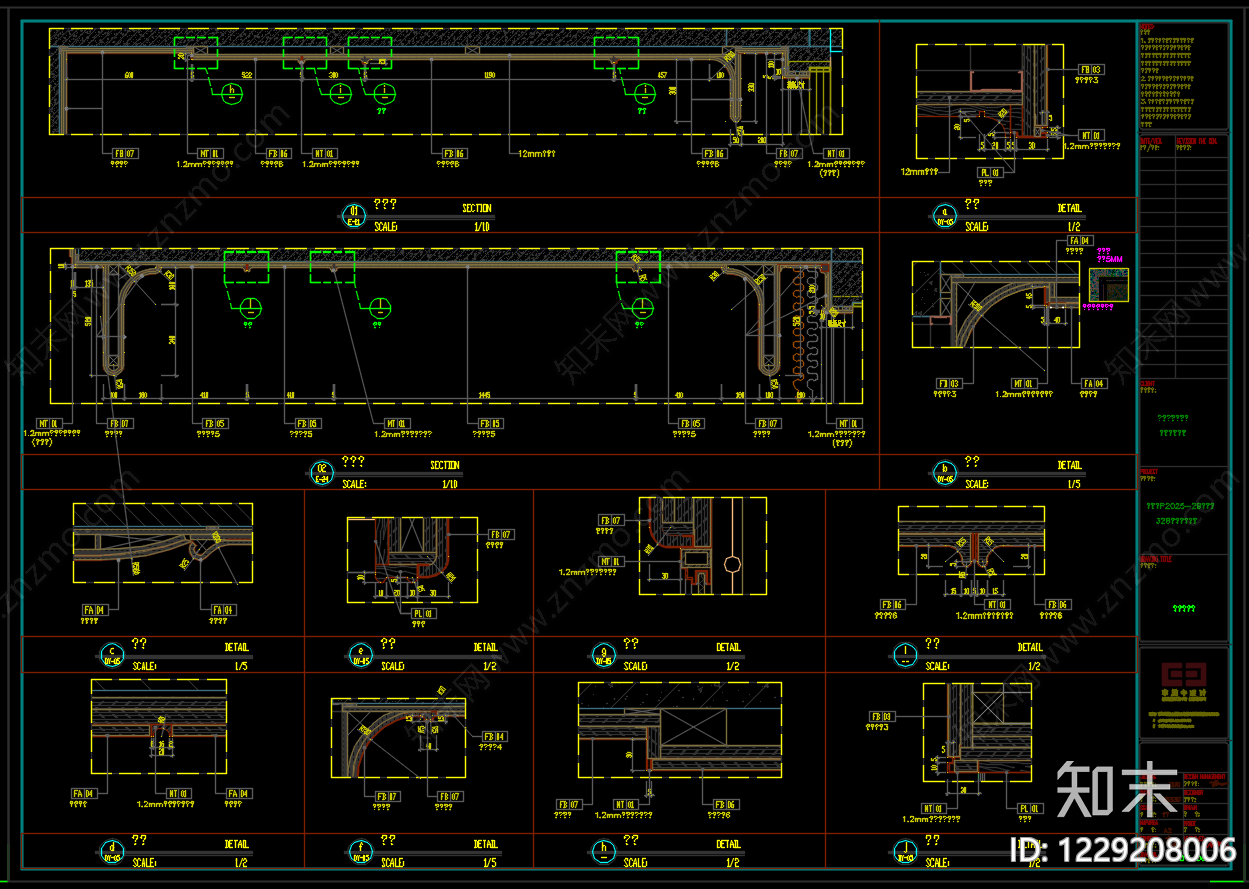Select the MT 01 tag in detail a
1249x889 pixels.
(1090, 135)
